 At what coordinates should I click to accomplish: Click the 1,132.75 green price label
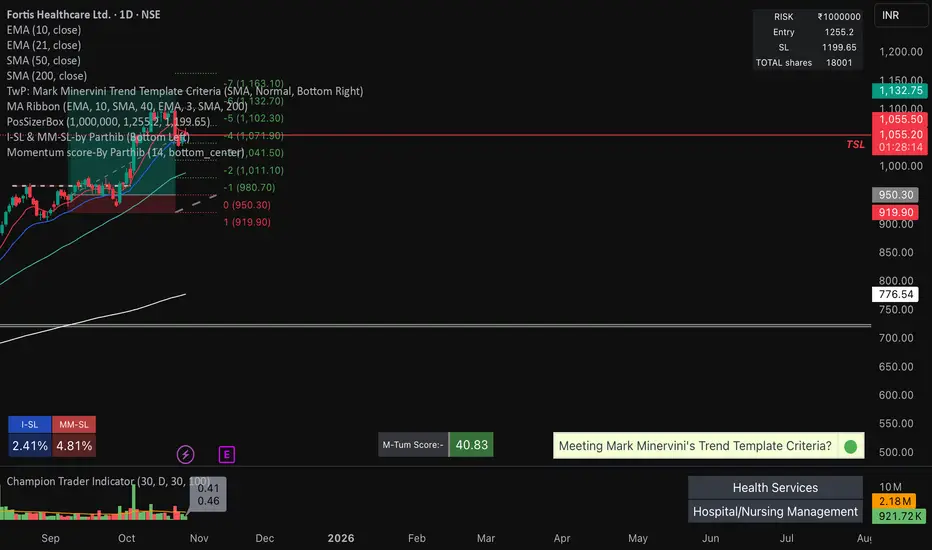[900, 90]
